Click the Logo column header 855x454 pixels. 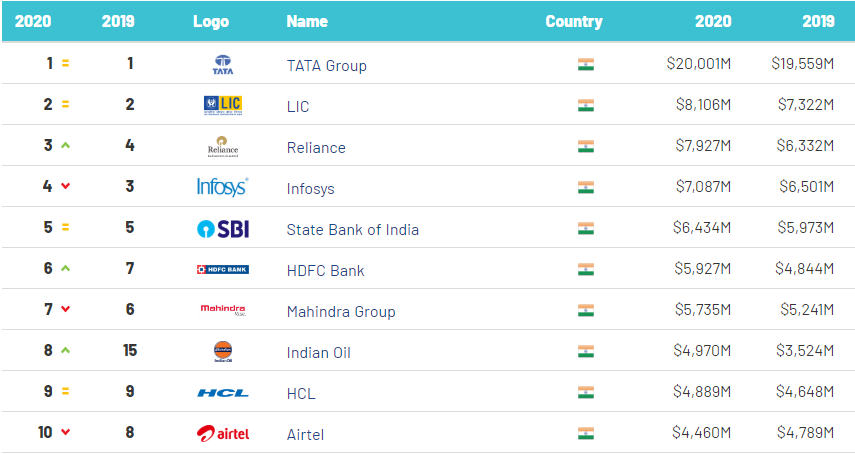click(211, 21)
